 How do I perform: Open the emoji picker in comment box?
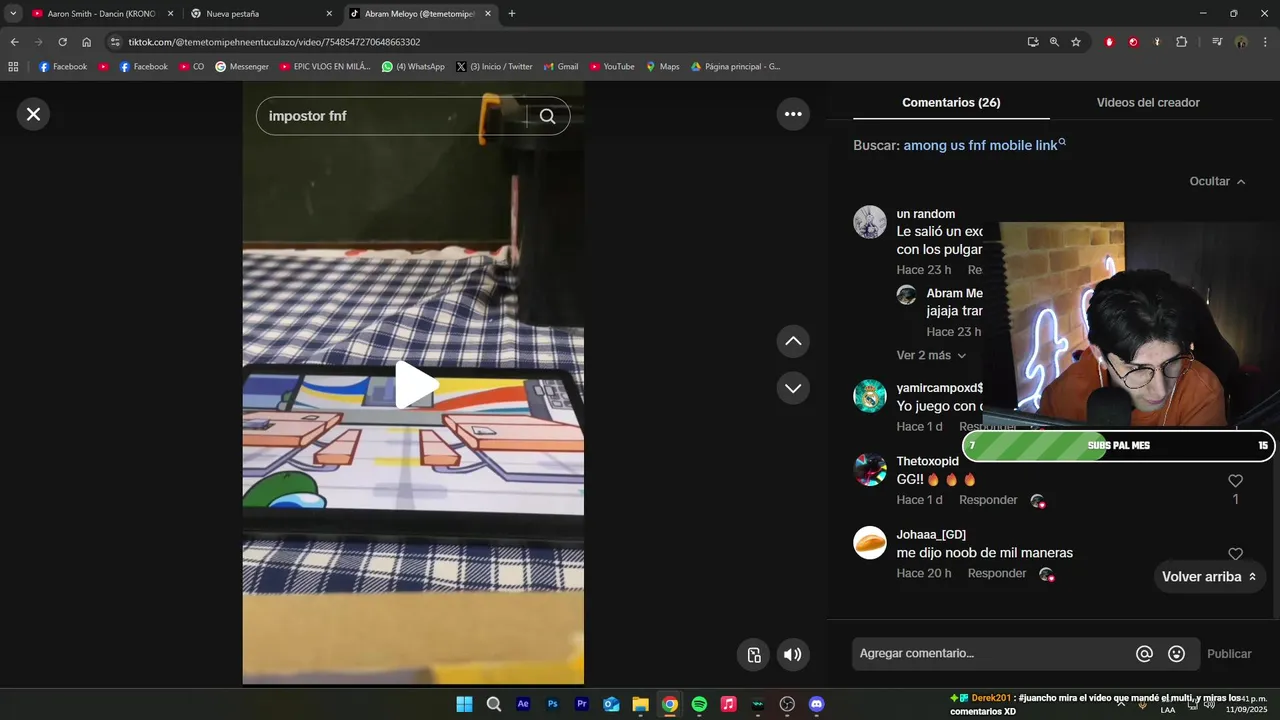(1177, 654)
